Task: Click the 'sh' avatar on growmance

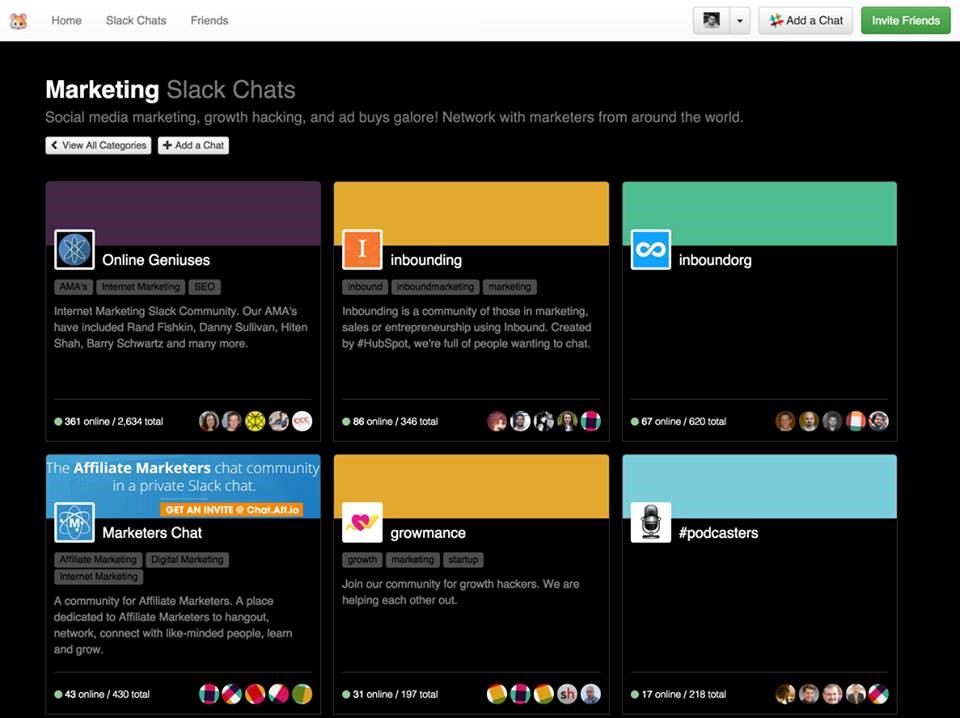Action: pyautogui.click(x=567, y=694)
